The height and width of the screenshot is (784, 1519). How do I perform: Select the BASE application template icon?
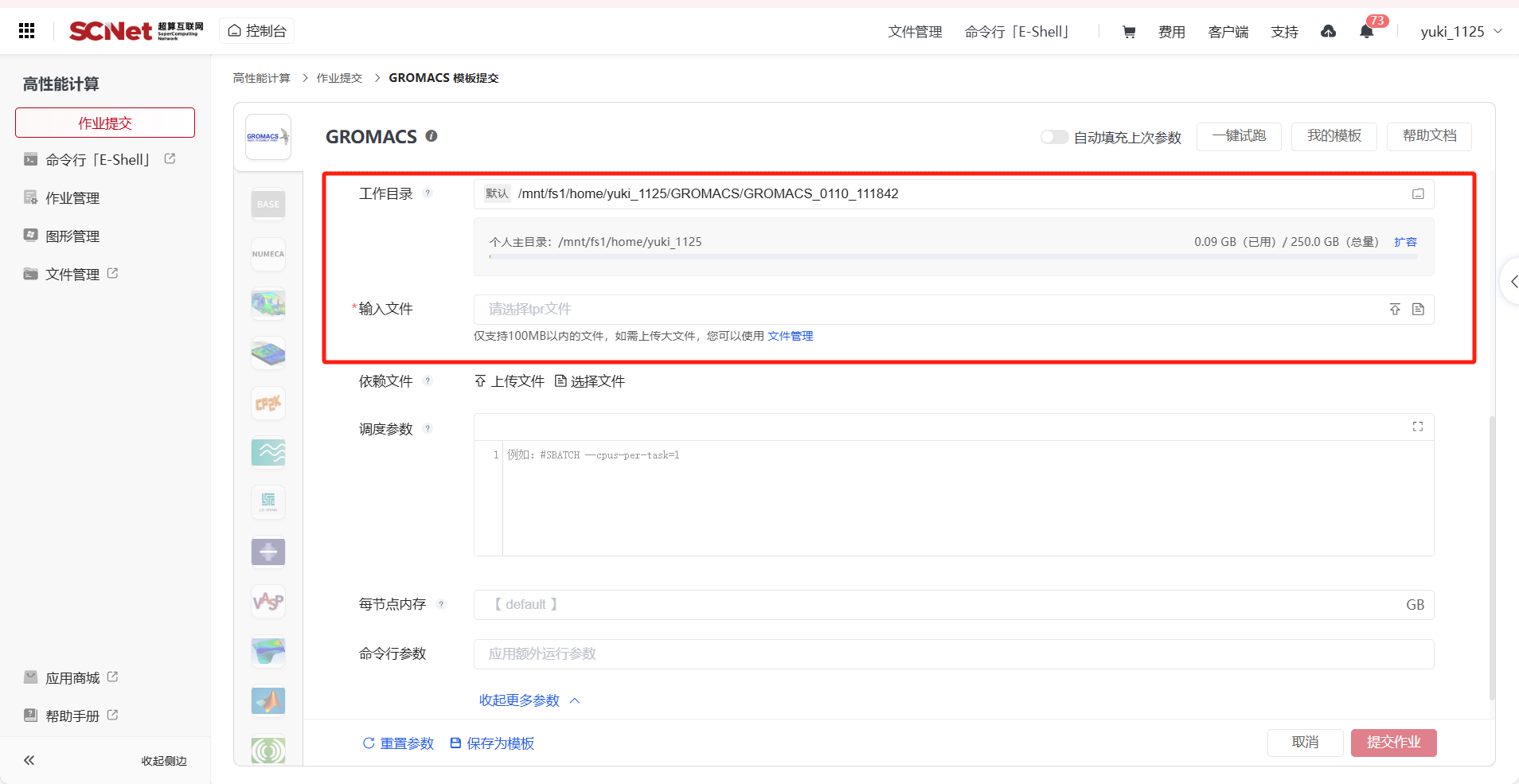(x=268, y=205)
